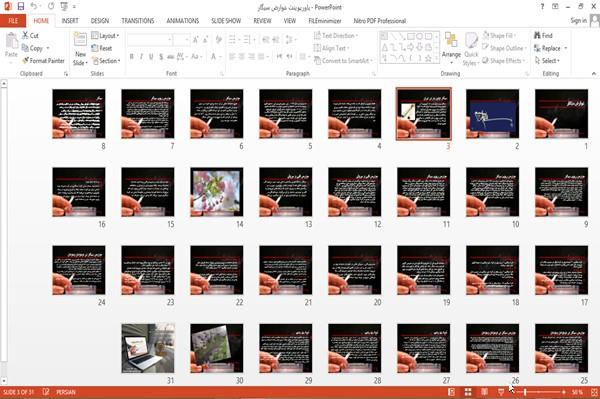The width and height of the screenshot is (600, 399).
Task: Click the Cut scissors icon
Action: (x=25, y=35)
